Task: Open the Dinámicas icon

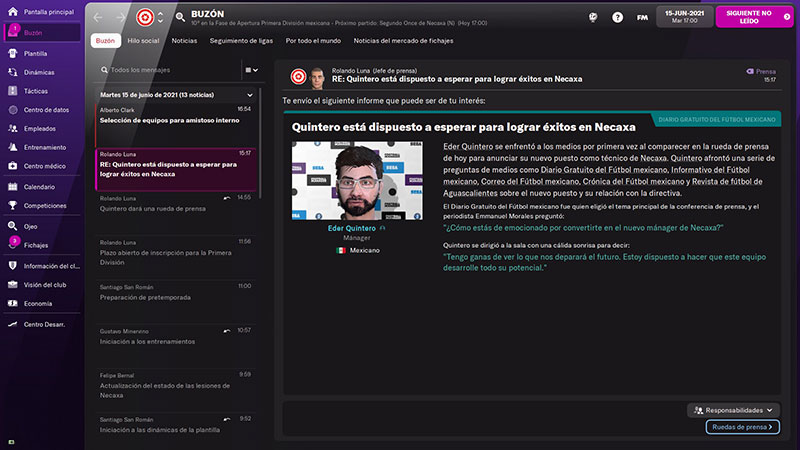Action: (13, 72)
